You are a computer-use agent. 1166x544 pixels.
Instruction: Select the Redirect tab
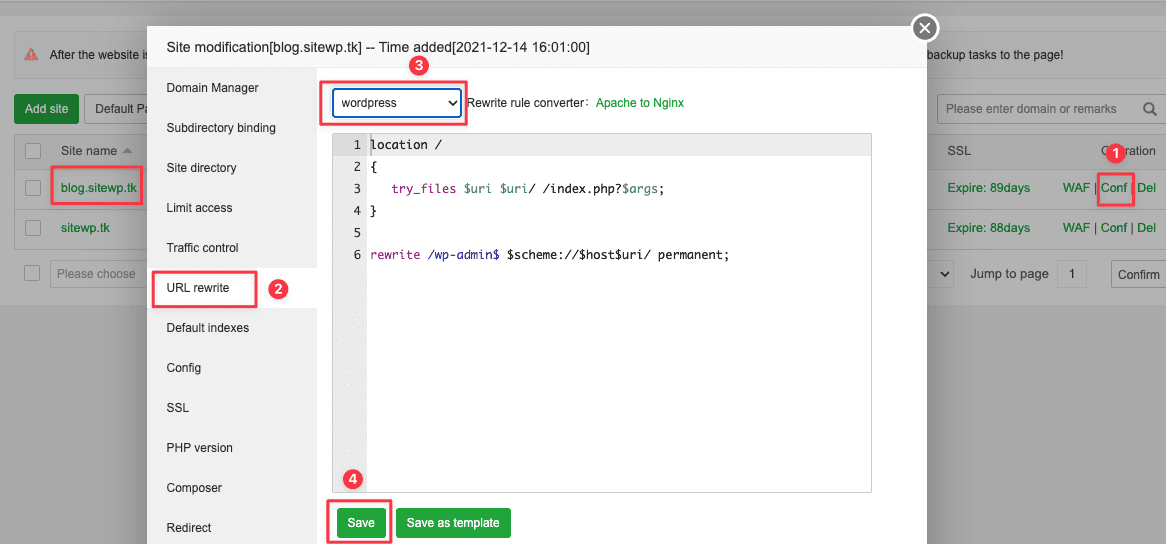[189, 528]
